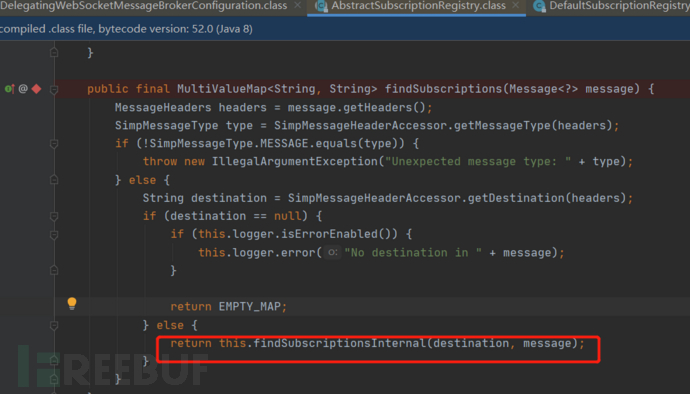The image size is (690, 394).
Task: Collapse the 'if (destination == null)' block
Action: coord(54,216)
